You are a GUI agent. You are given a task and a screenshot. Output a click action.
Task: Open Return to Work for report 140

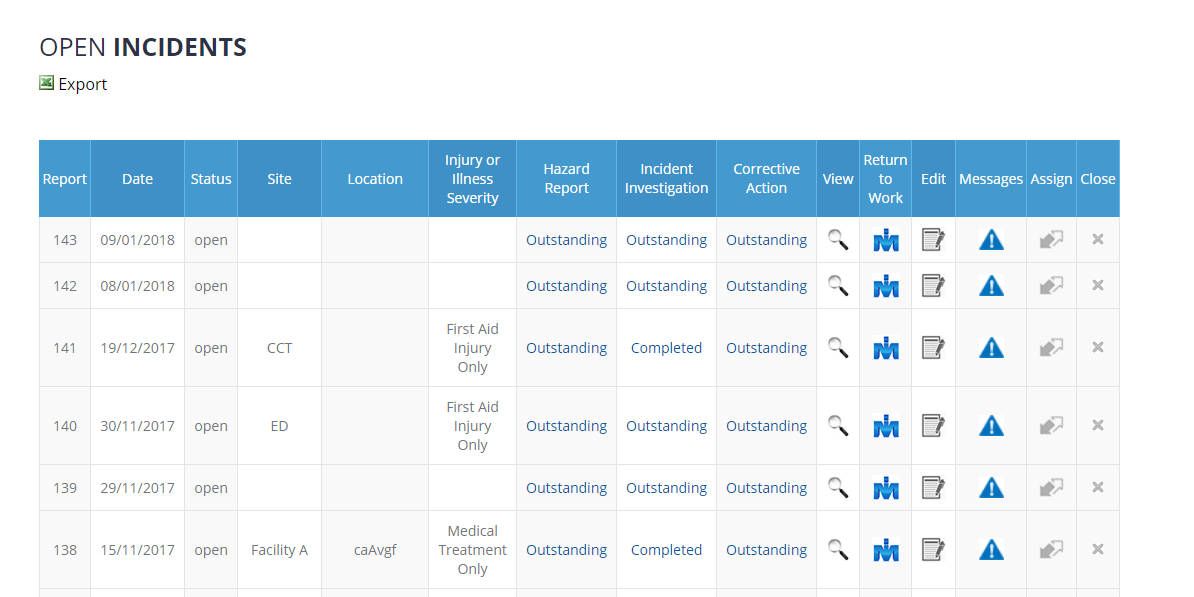pyautogui.click(x=885, y=425)
